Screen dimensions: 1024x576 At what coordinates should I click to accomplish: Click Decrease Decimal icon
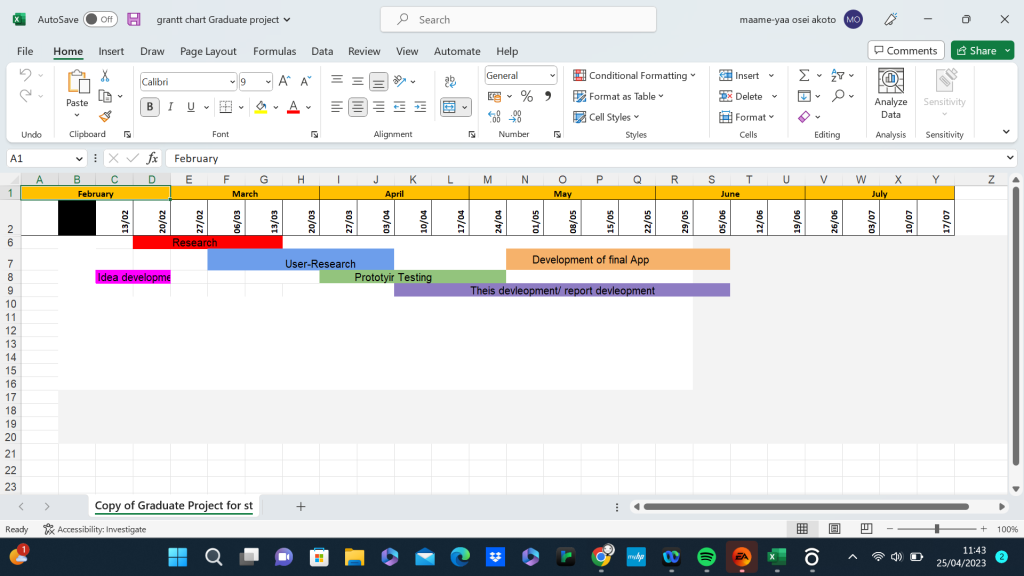[x=515, y=117]
